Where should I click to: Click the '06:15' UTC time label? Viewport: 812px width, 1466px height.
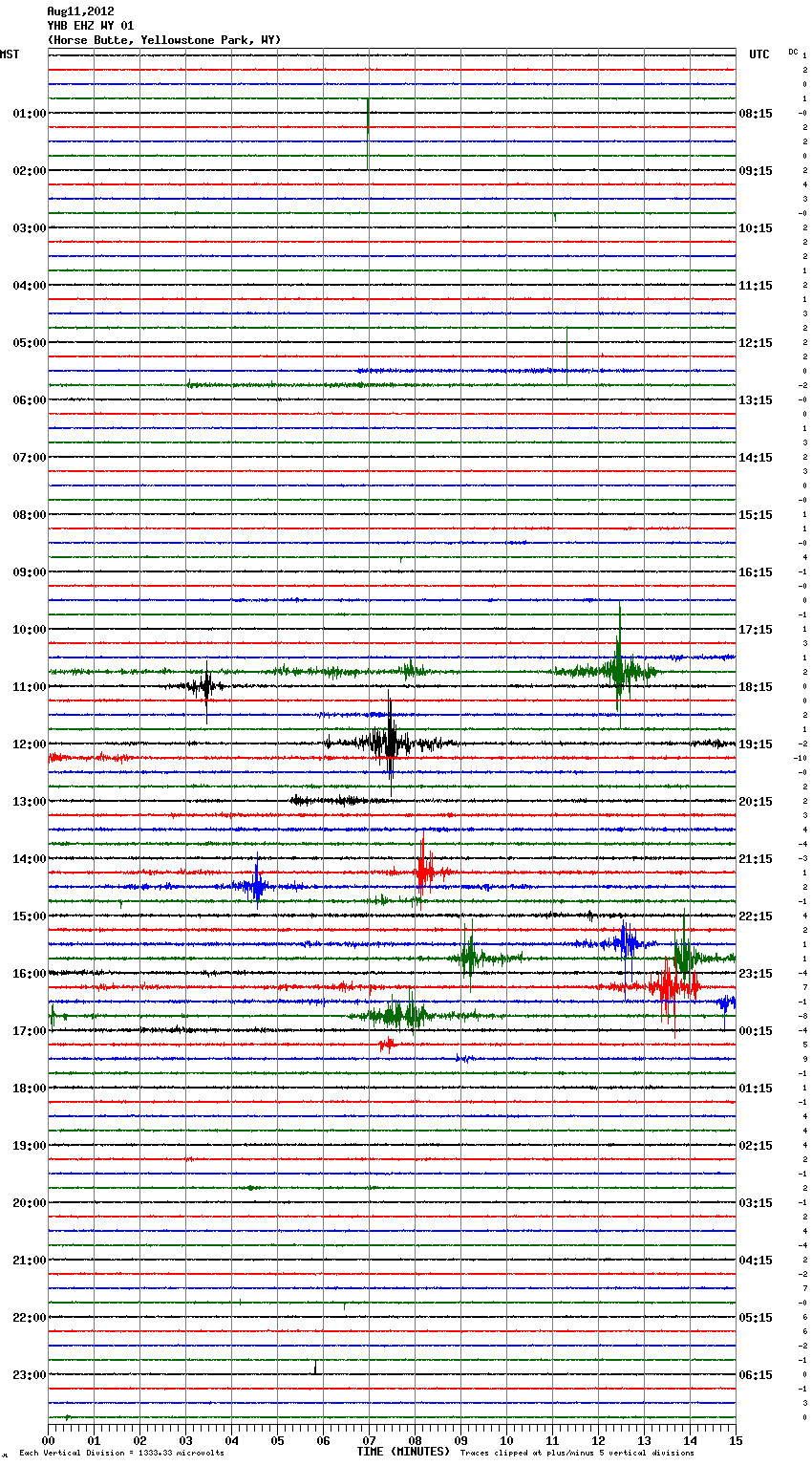coord(756,1375)
